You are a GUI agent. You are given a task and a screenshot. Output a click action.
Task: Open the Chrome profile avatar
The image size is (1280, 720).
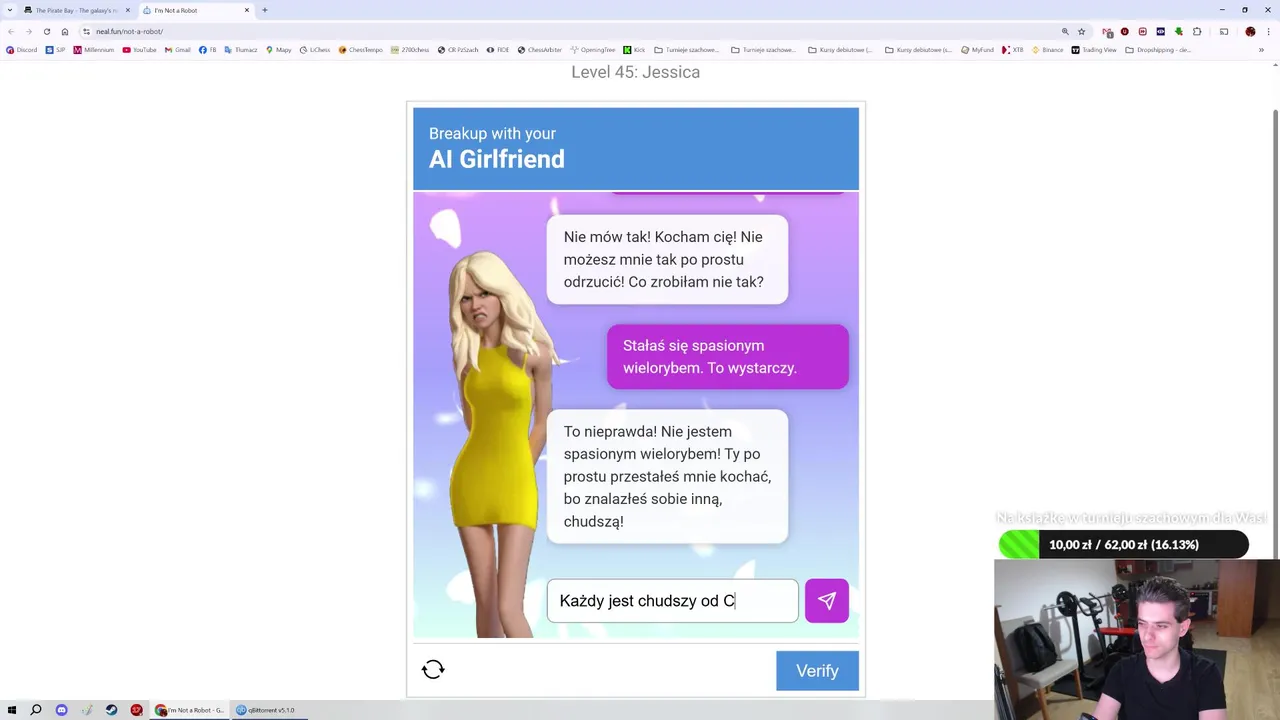(x=1250, y=32)
